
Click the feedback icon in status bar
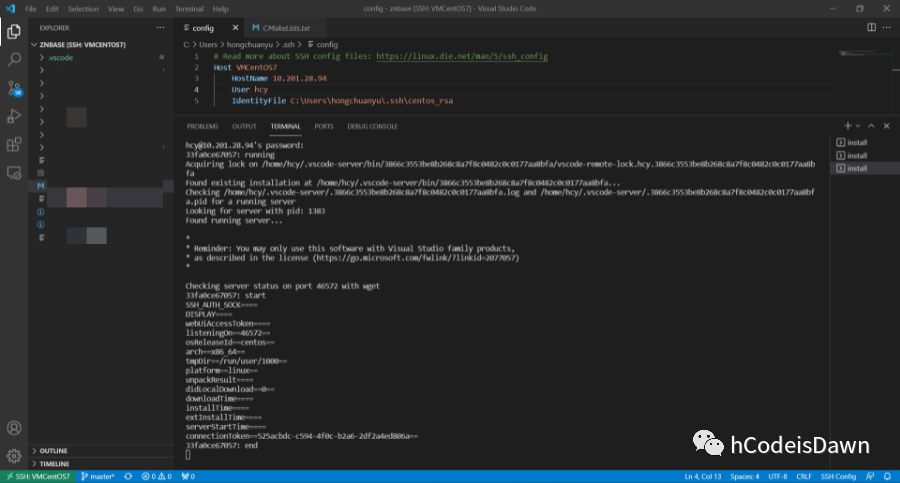click(x=870, y=477)
